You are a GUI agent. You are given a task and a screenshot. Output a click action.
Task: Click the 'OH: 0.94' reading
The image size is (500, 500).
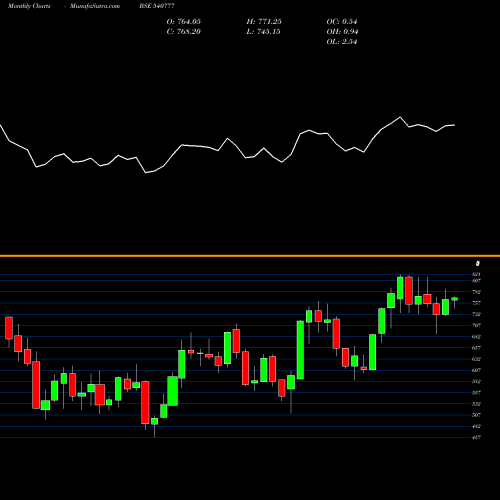click(342, 32)
